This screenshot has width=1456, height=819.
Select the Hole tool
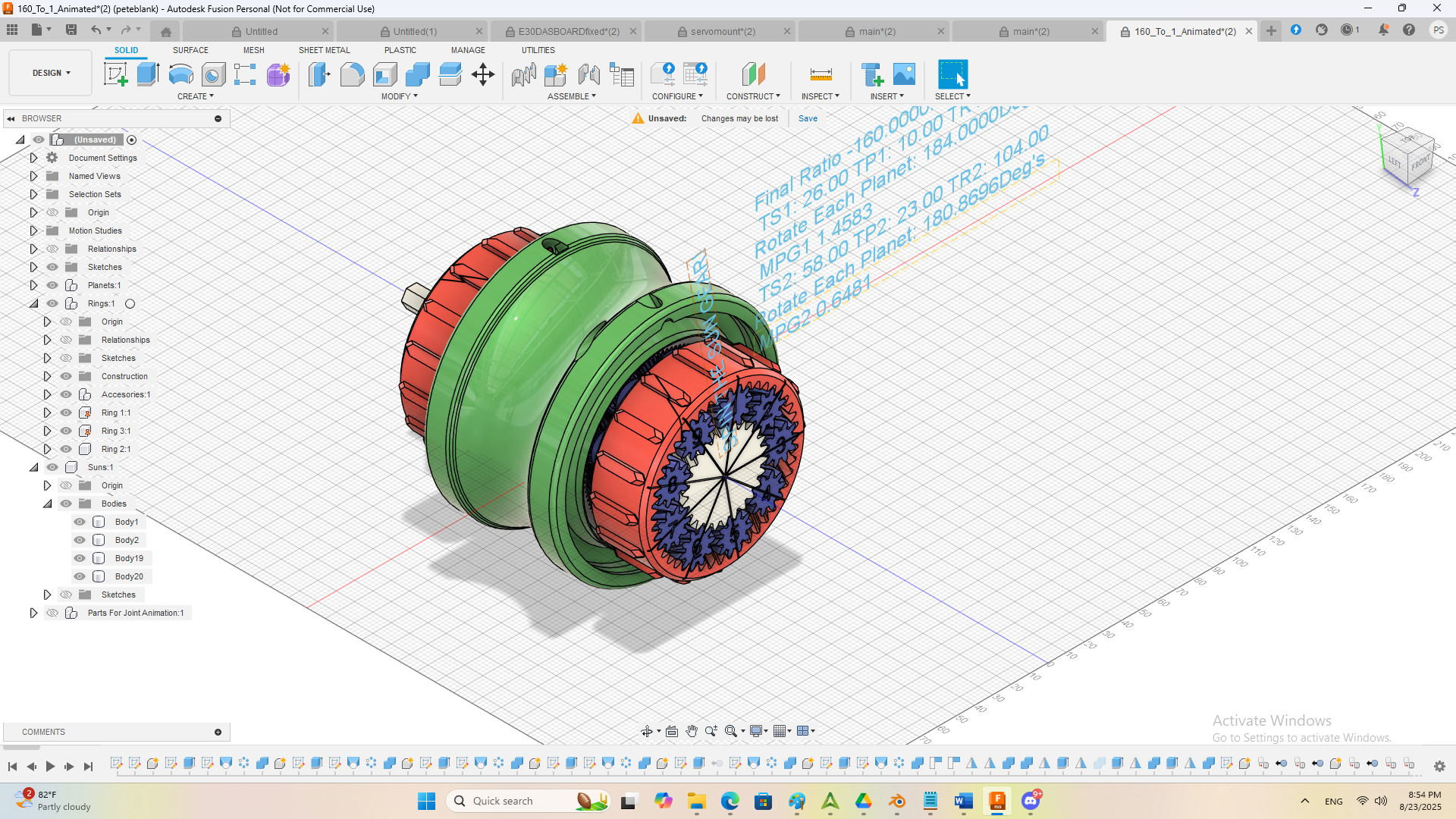(x=213, y=74)
